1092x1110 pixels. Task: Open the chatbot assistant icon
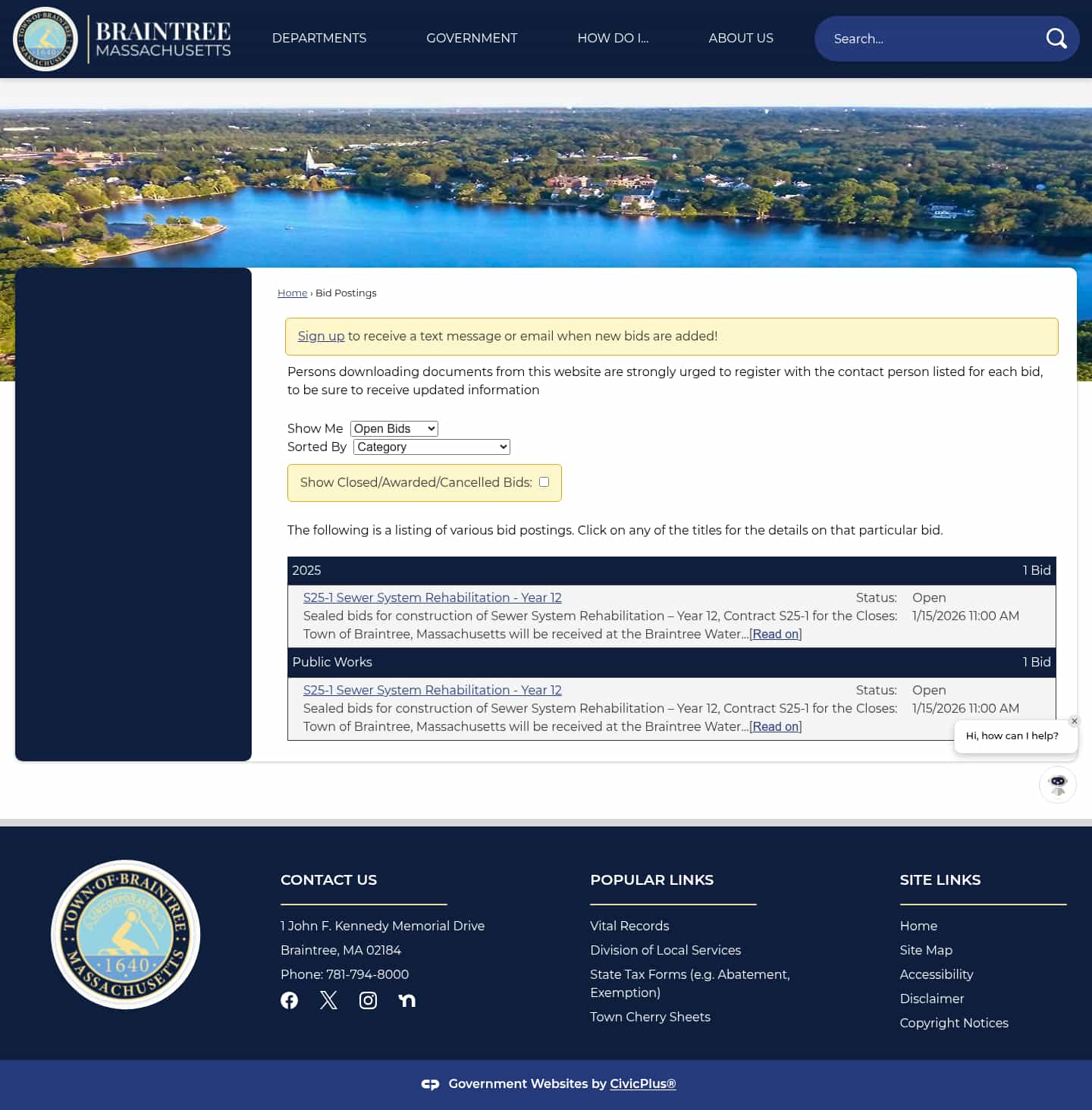point(1057,785)
